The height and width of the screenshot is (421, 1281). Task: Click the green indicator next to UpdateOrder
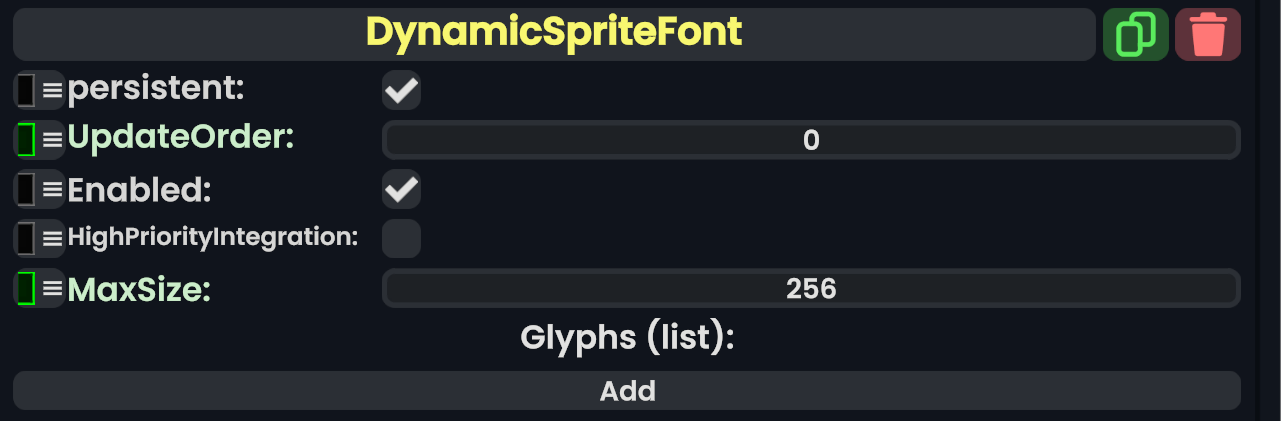[x=27, y=139]
